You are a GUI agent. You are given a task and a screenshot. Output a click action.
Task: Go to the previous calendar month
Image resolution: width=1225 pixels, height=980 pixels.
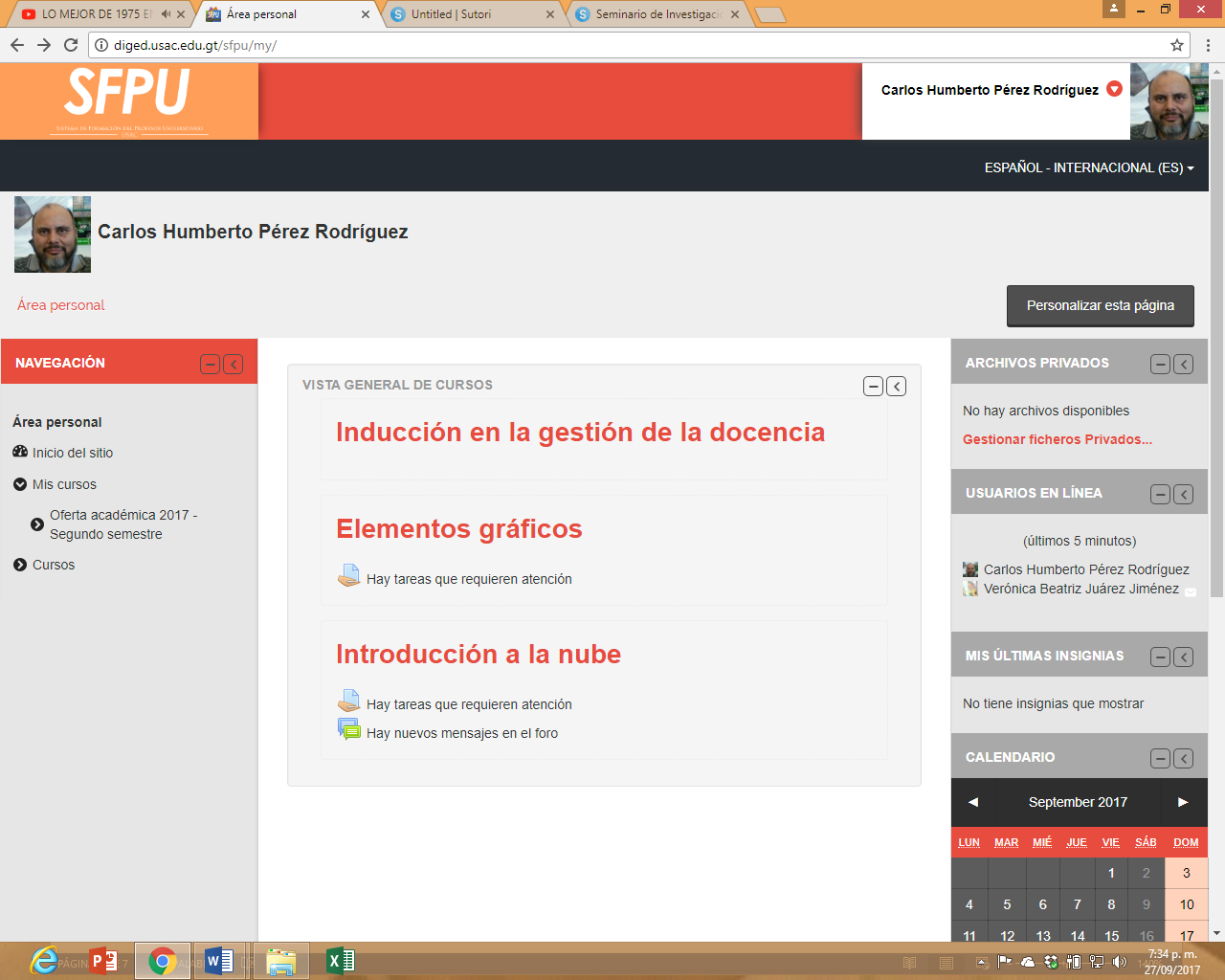pyautogui.click(x=973, y=802)
